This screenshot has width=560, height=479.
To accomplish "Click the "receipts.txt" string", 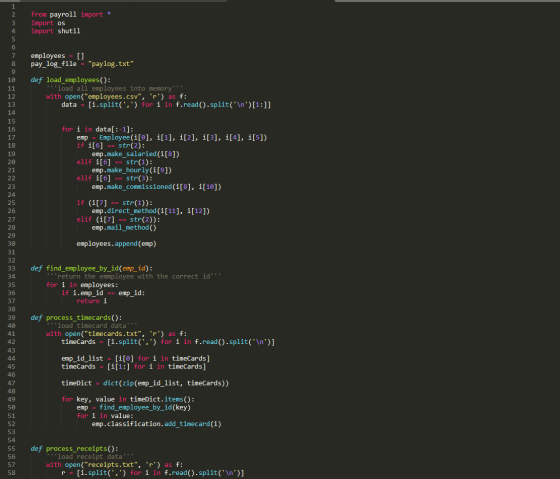I will point(111,465).
